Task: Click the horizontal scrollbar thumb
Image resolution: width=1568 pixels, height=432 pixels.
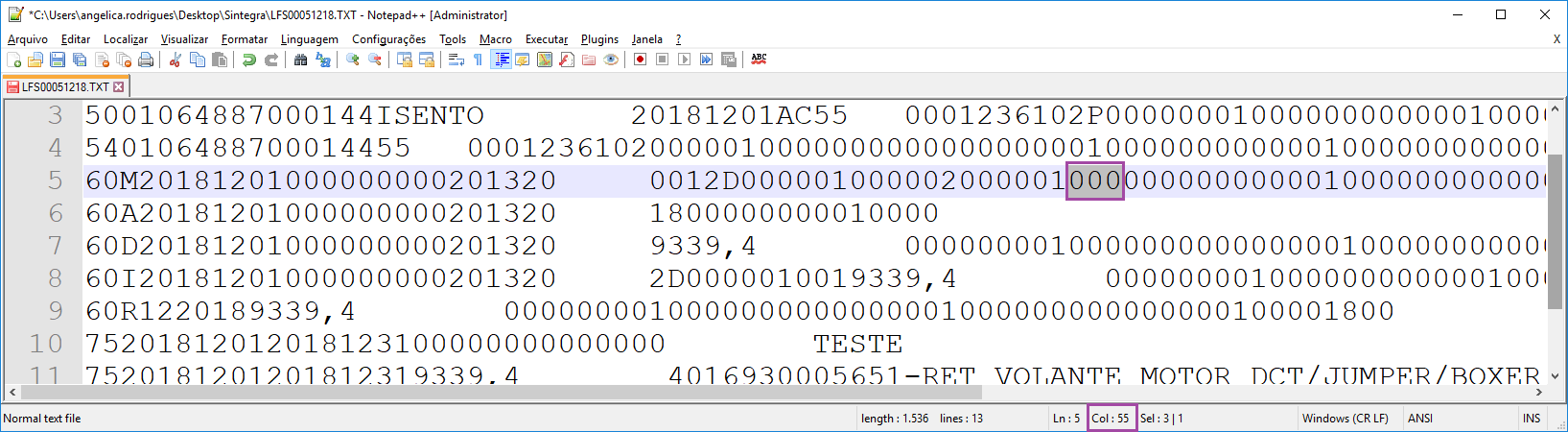Action: 502,392
